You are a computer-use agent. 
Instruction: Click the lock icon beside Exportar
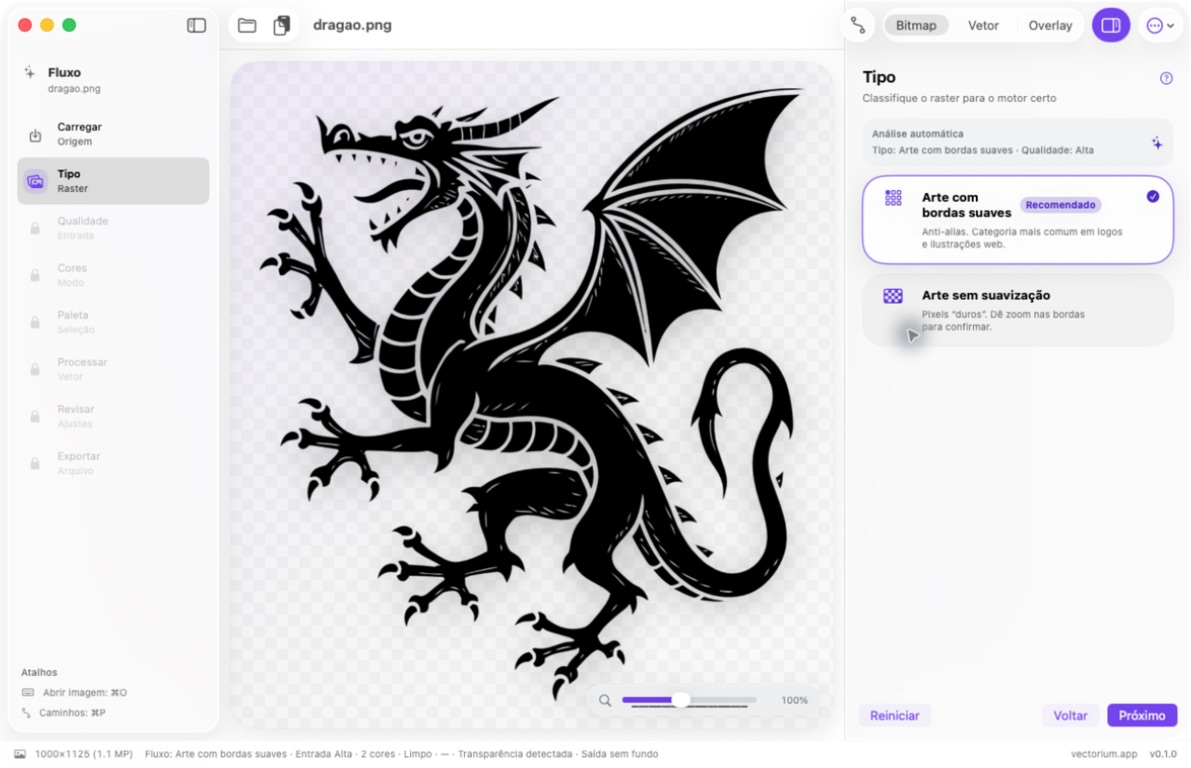(x=35, y=463)
